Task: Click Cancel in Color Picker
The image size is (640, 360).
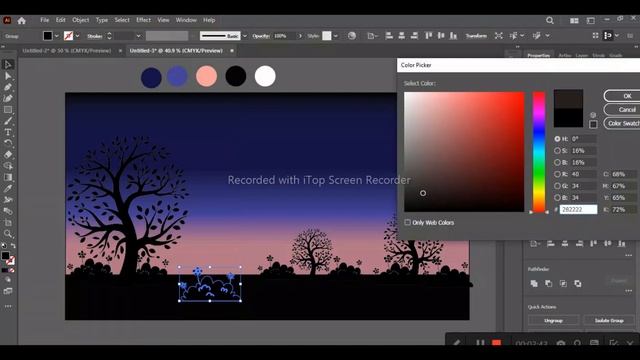Action: (622, 109)
